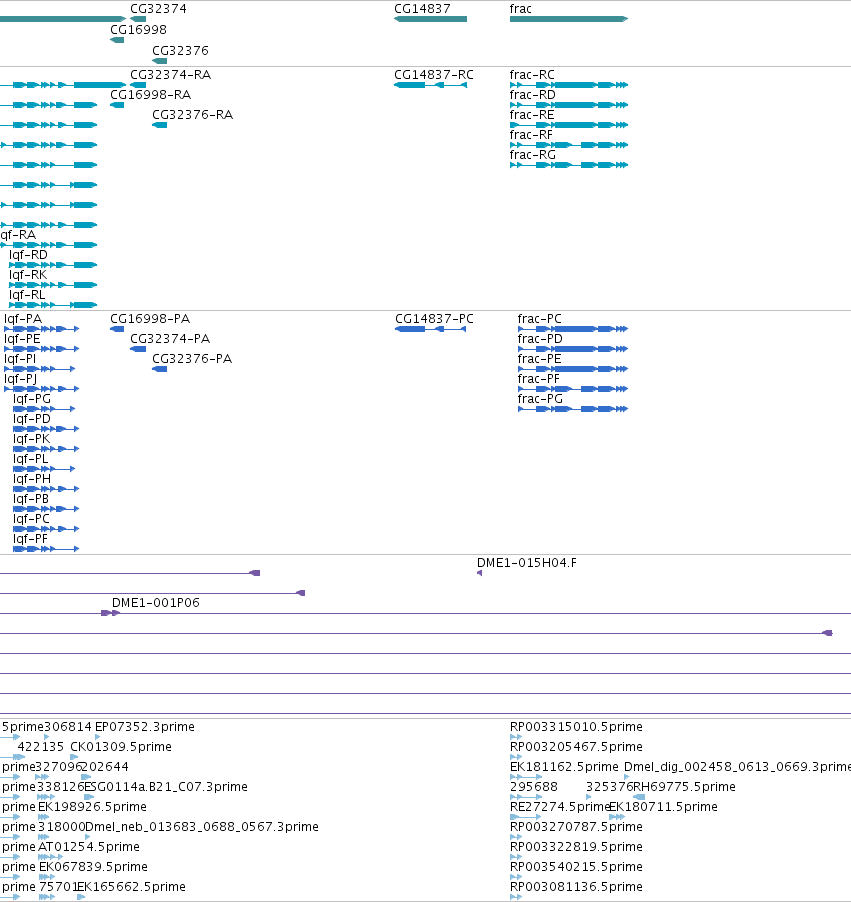Screen dimensions: 851x902
Task: Select the frac-RC transcript label
Action: coord(532,75)
